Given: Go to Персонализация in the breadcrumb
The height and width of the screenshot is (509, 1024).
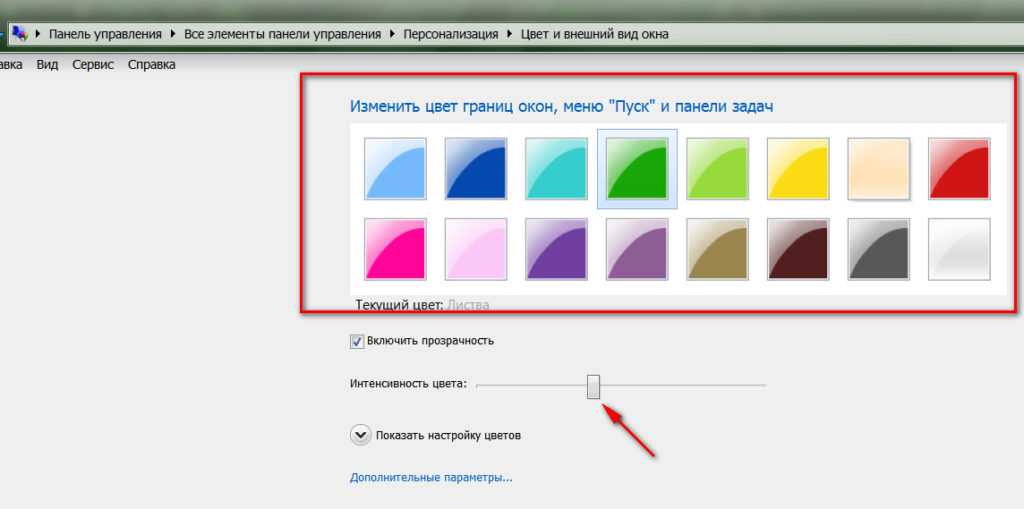Looking at the screenshot, I should [450, 34].
